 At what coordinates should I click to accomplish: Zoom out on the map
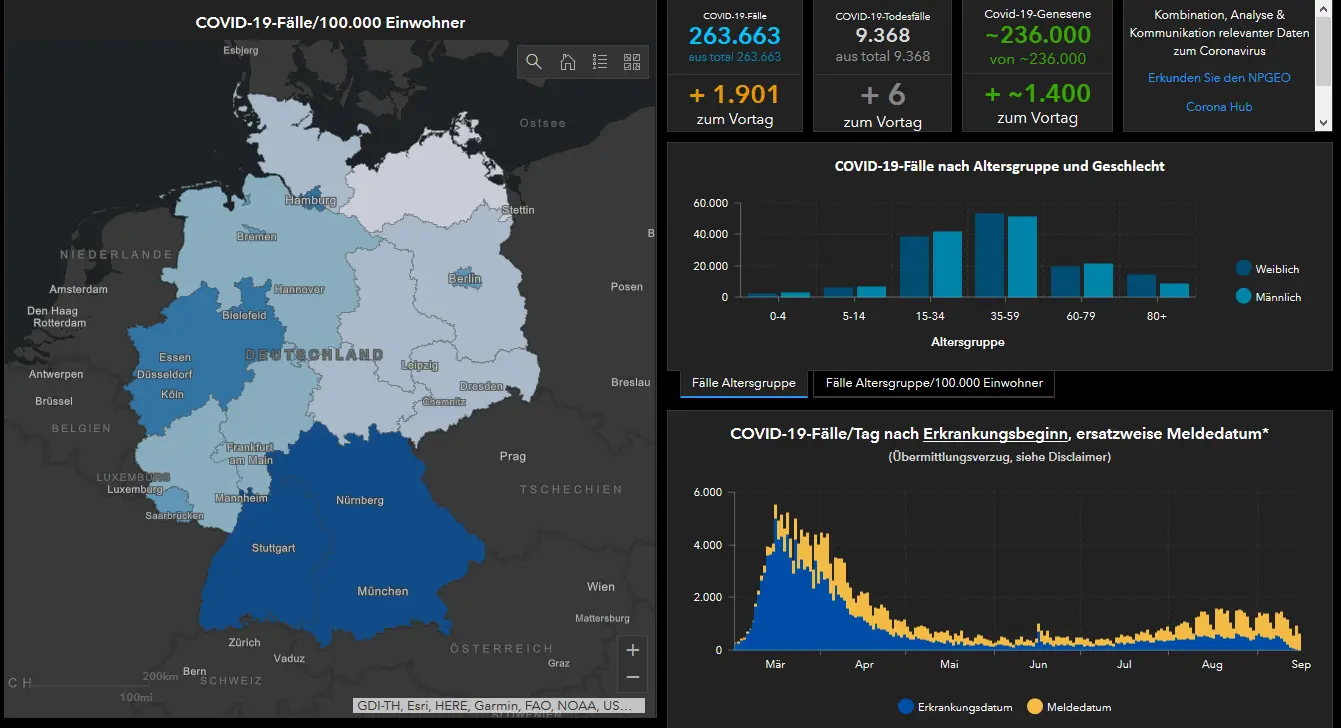632,677
